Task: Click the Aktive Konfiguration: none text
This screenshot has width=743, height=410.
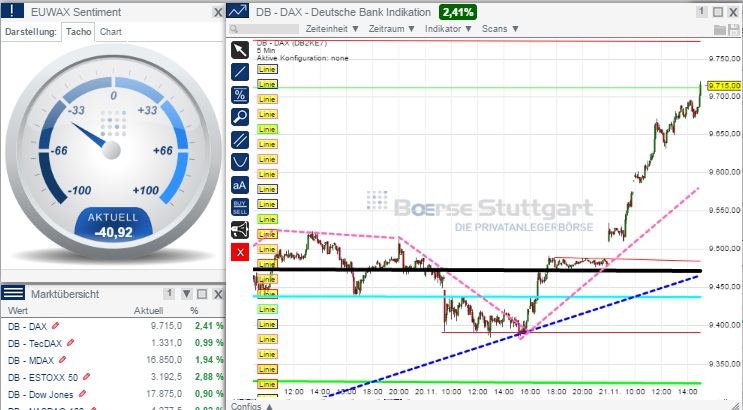Action: tap(302, 58)
